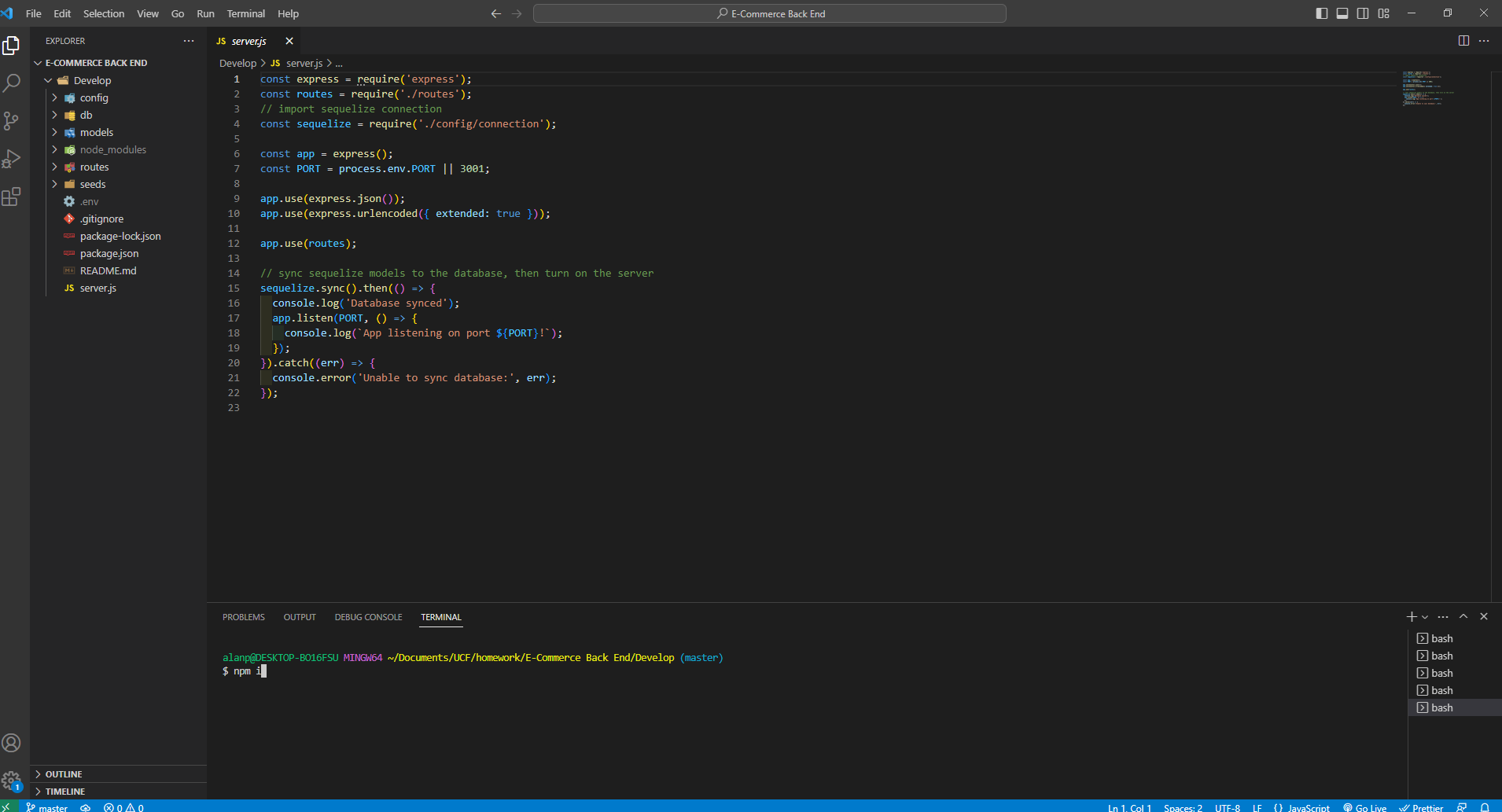Open the Run and Debug view

[x=12, y=159]
